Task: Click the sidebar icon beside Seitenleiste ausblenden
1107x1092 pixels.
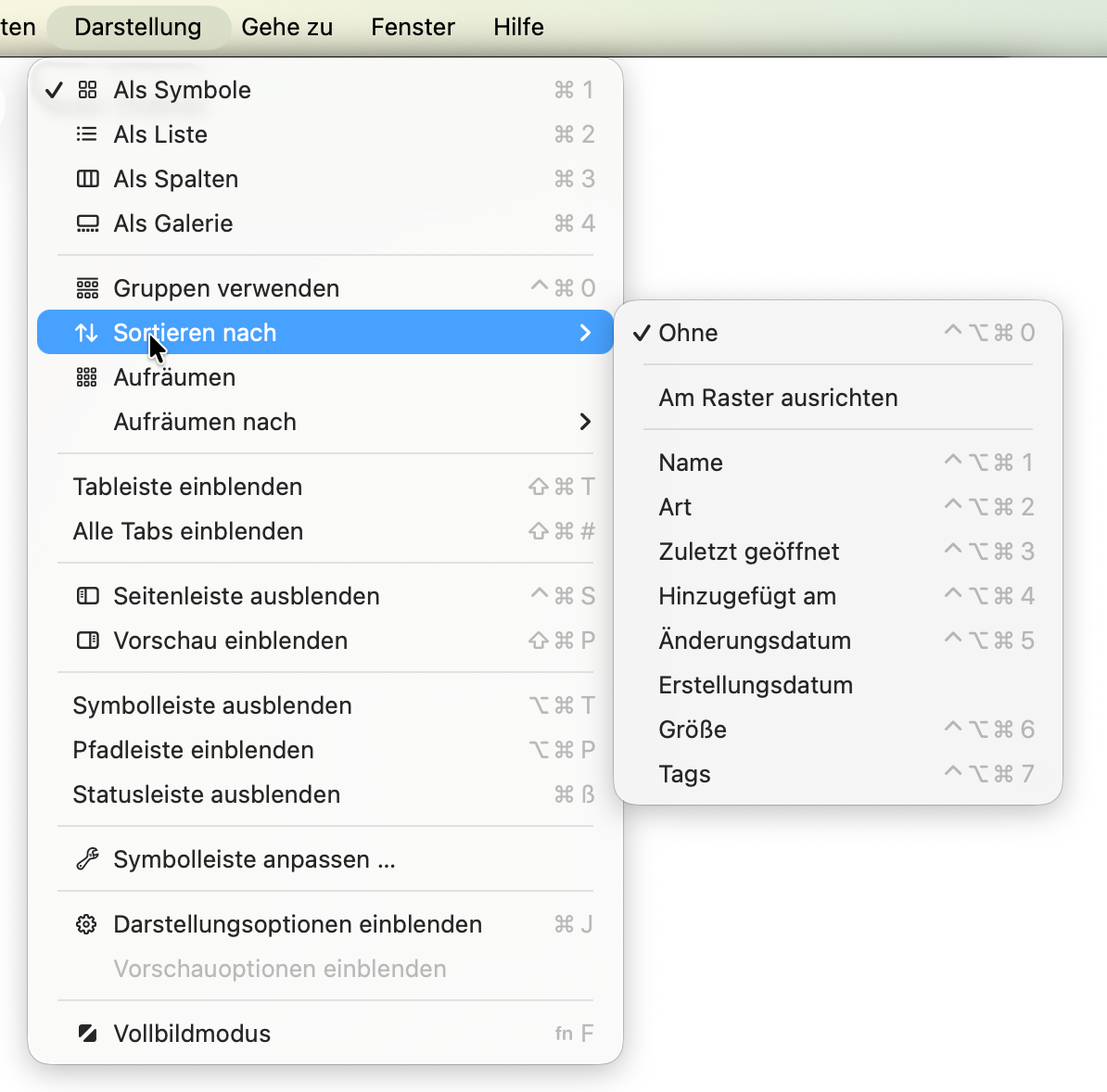Action: point(87,596)
